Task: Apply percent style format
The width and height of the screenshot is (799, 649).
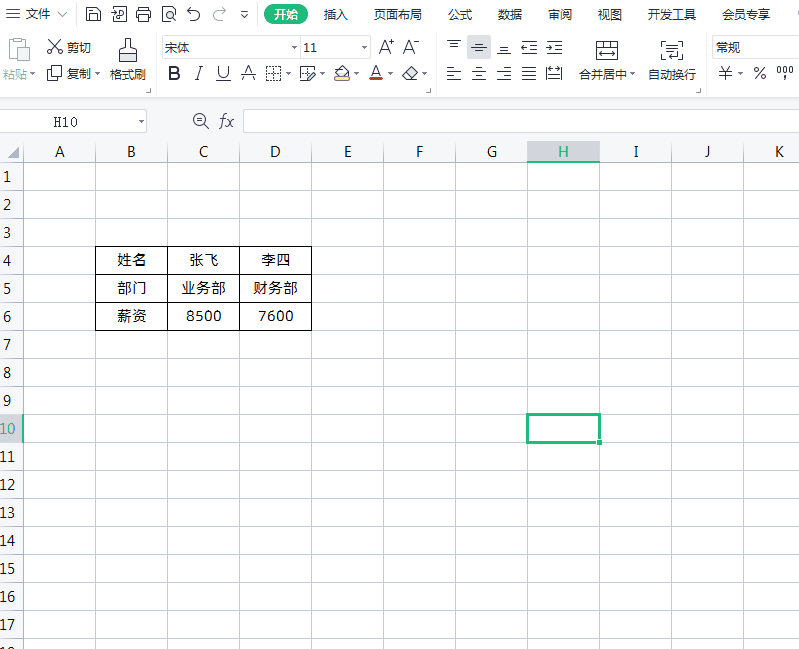Action: 760,73
